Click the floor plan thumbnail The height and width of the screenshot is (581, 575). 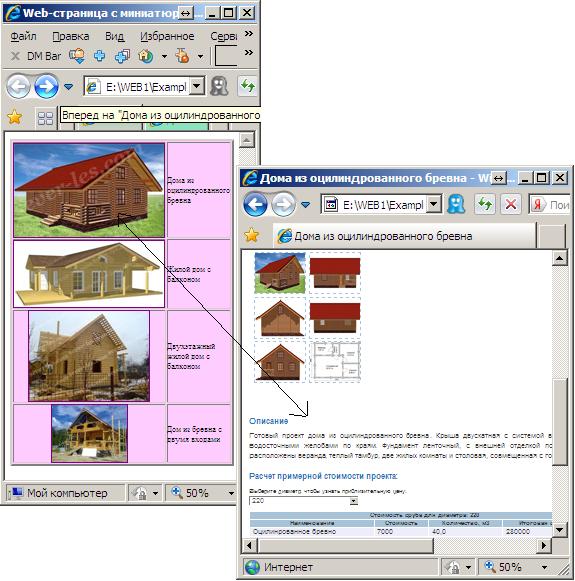335,362
